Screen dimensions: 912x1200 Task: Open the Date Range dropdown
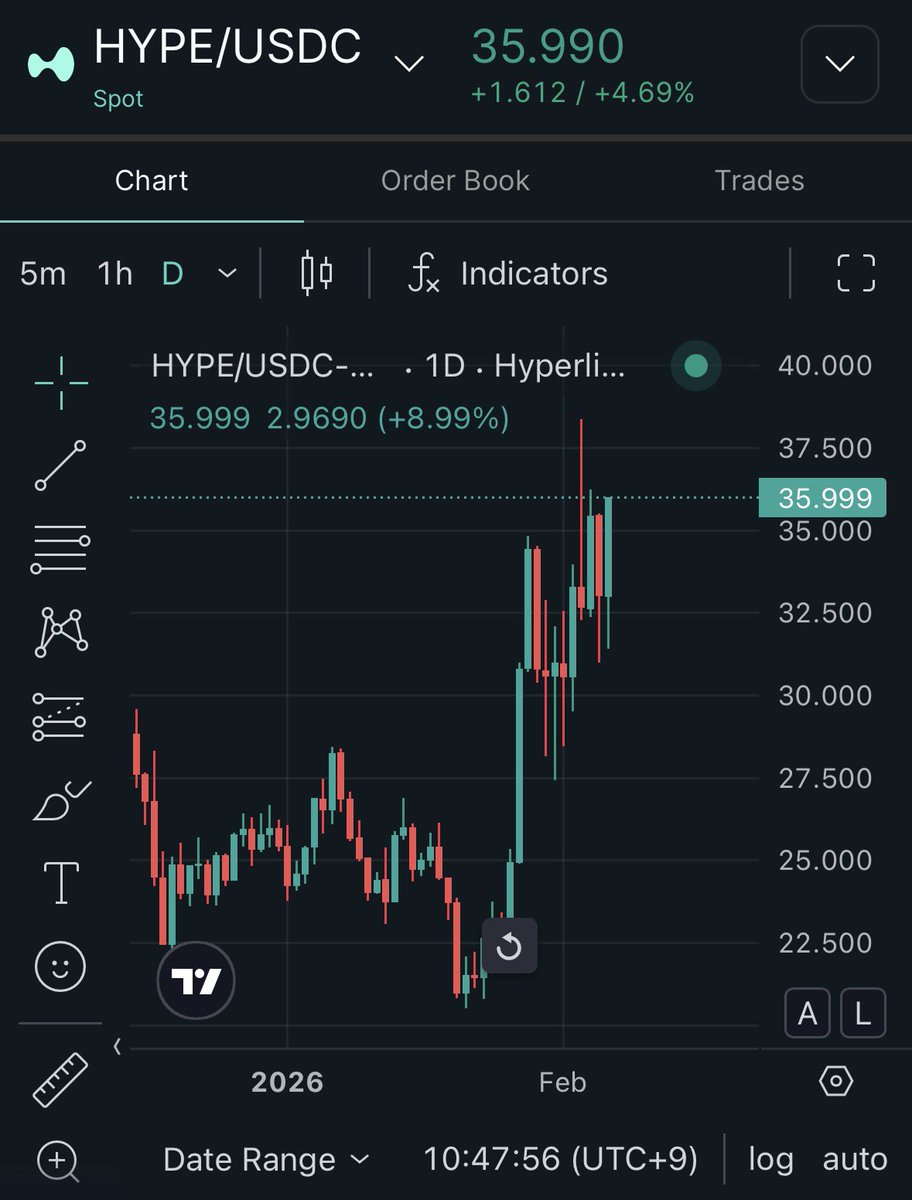266,1160
